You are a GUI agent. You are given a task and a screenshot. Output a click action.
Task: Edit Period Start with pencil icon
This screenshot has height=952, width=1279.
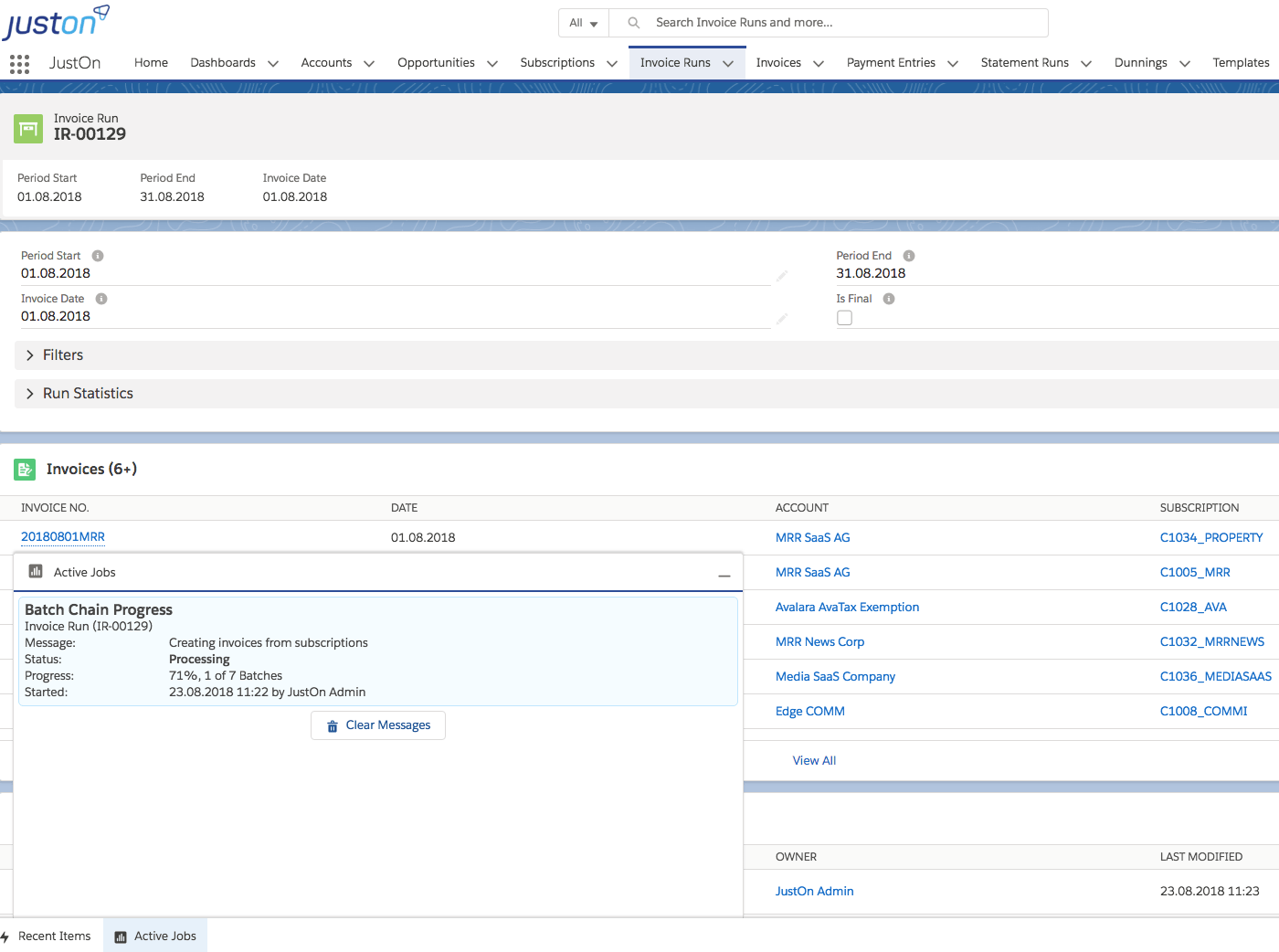click(782, 275)
